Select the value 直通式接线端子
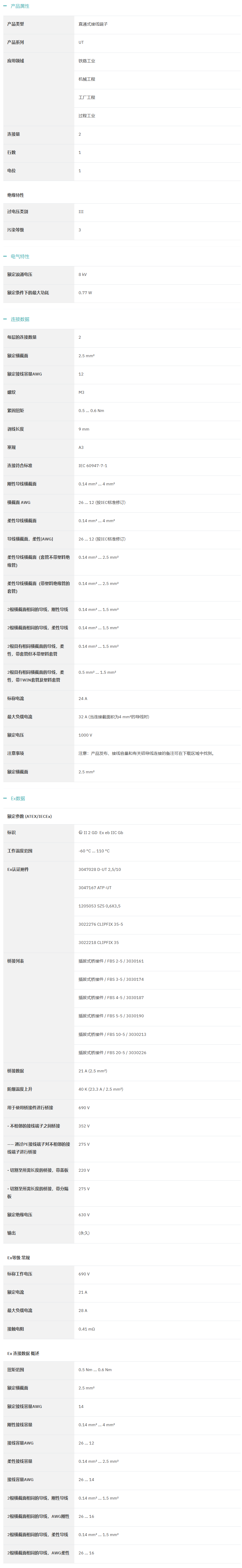Image resolution: width=242 pixels, height=1568 pixels. (93, 24)
